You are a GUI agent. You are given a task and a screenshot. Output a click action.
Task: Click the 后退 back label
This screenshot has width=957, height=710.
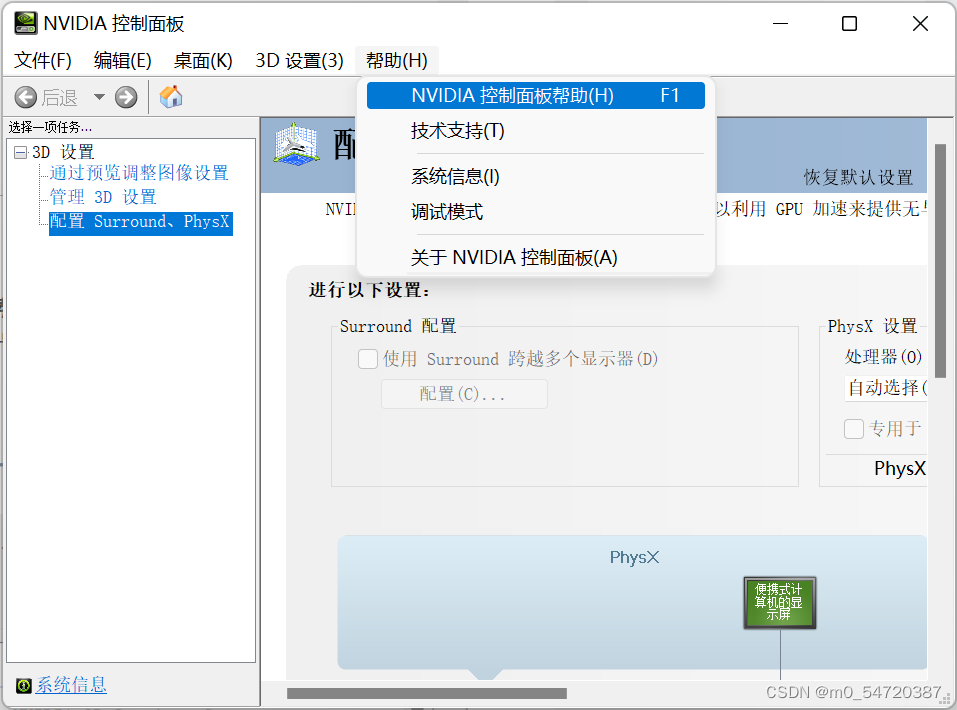pos(60,98)
